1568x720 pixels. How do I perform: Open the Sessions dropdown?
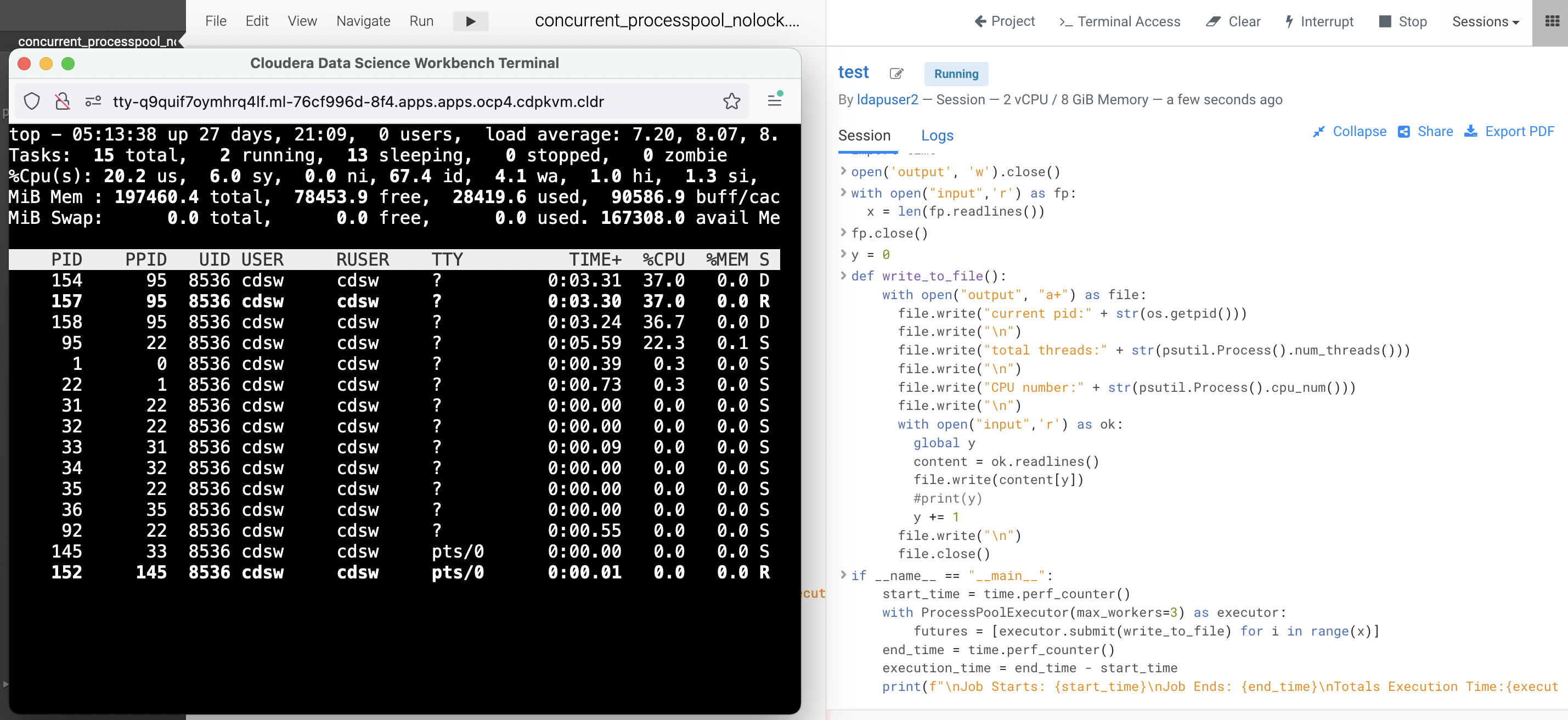tap(1485, 21)
